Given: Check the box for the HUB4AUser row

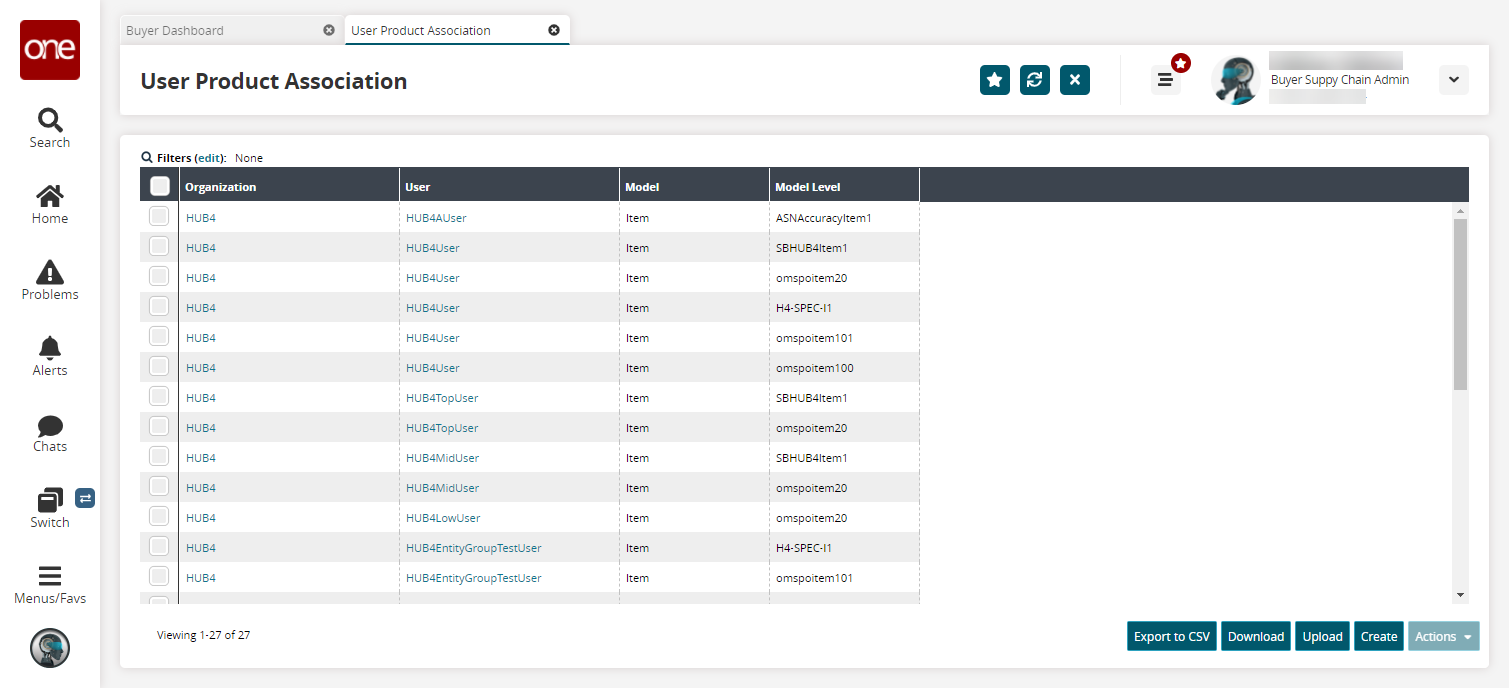Looking at the screenshot, I should [159, 217].
